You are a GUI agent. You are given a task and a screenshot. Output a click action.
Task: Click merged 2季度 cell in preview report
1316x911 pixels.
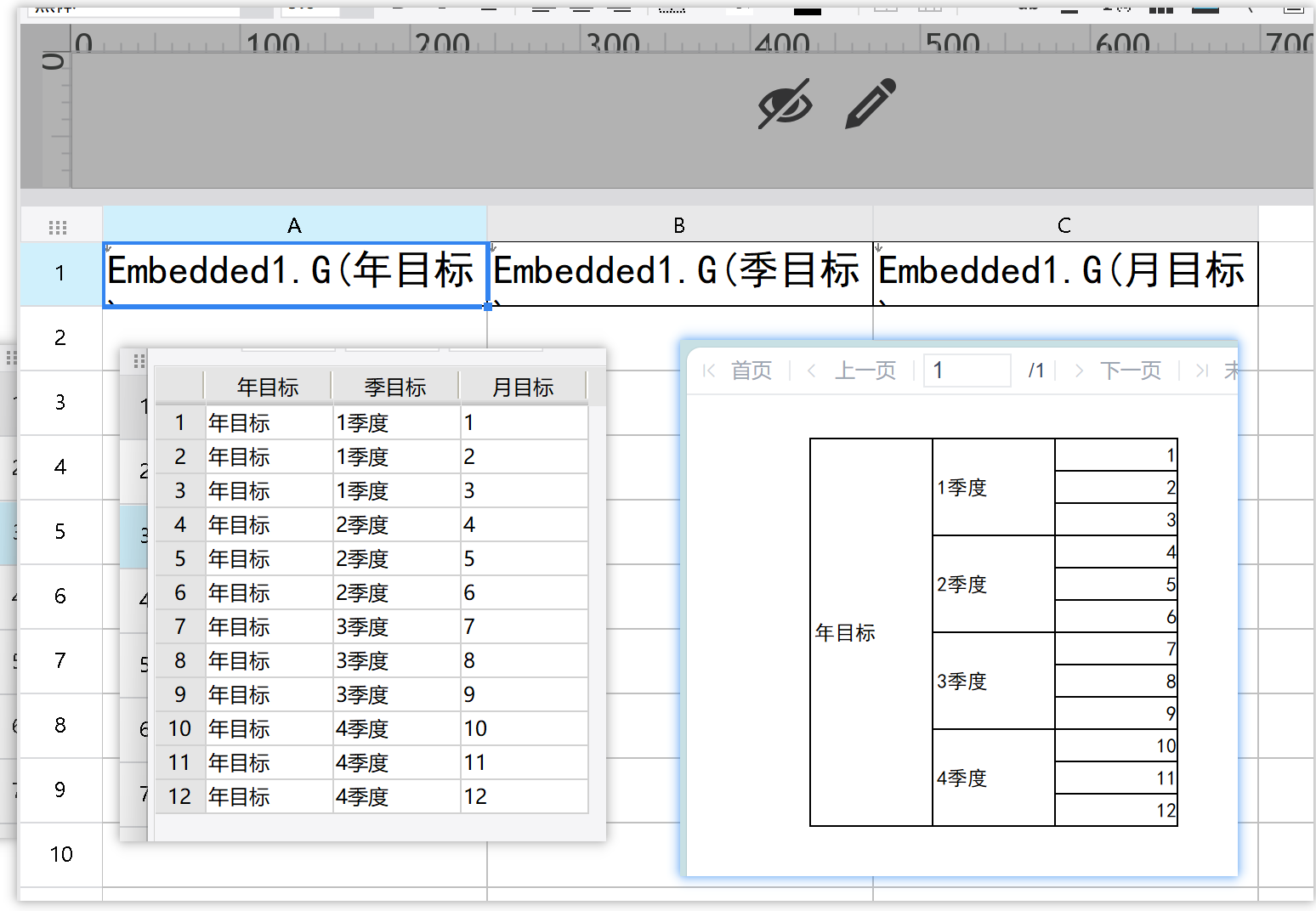pos(994,584)
